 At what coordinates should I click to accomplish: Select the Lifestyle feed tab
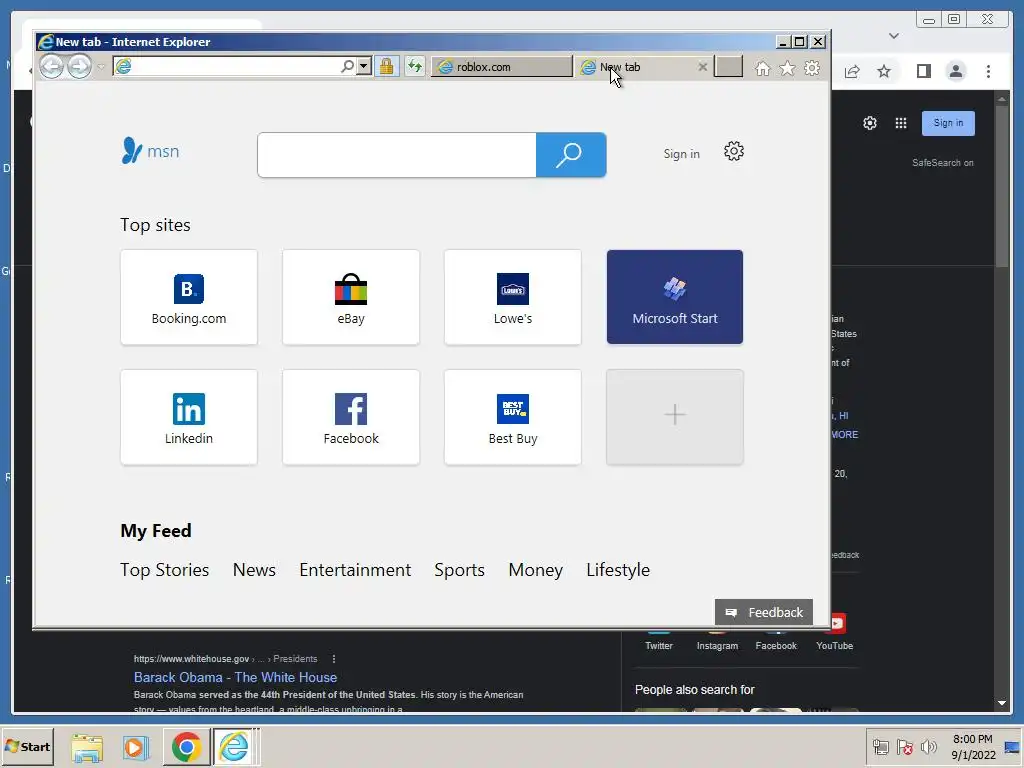pyautogui.click(x=618, y=570)
